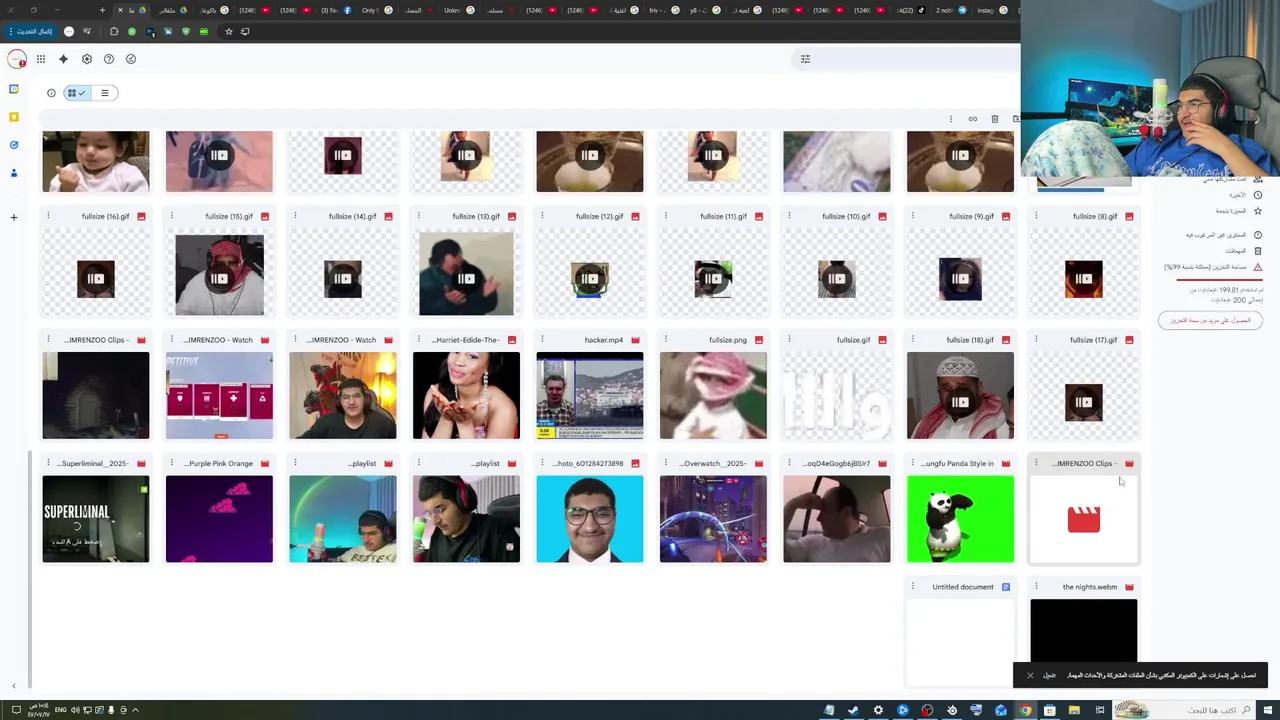Collapse the side panel chevron
The height and width of the screenshot is (720, 1280).
click(x=14, y=685)
